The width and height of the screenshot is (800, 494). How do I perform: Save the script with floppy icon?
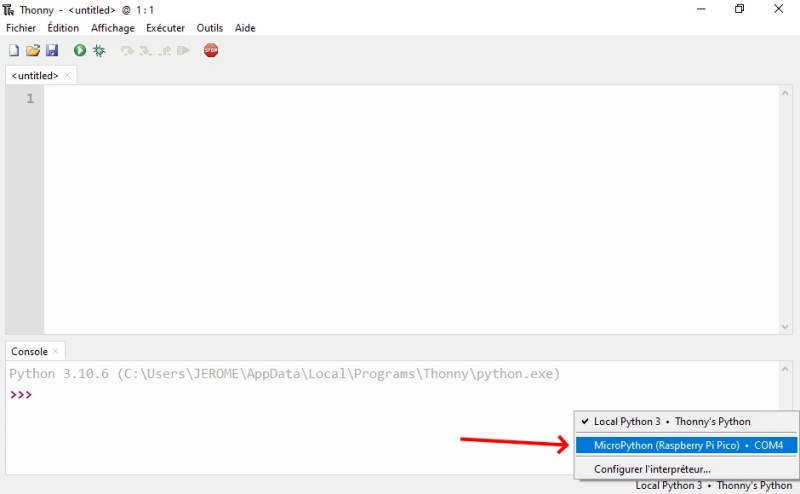(x=52, y=50)
